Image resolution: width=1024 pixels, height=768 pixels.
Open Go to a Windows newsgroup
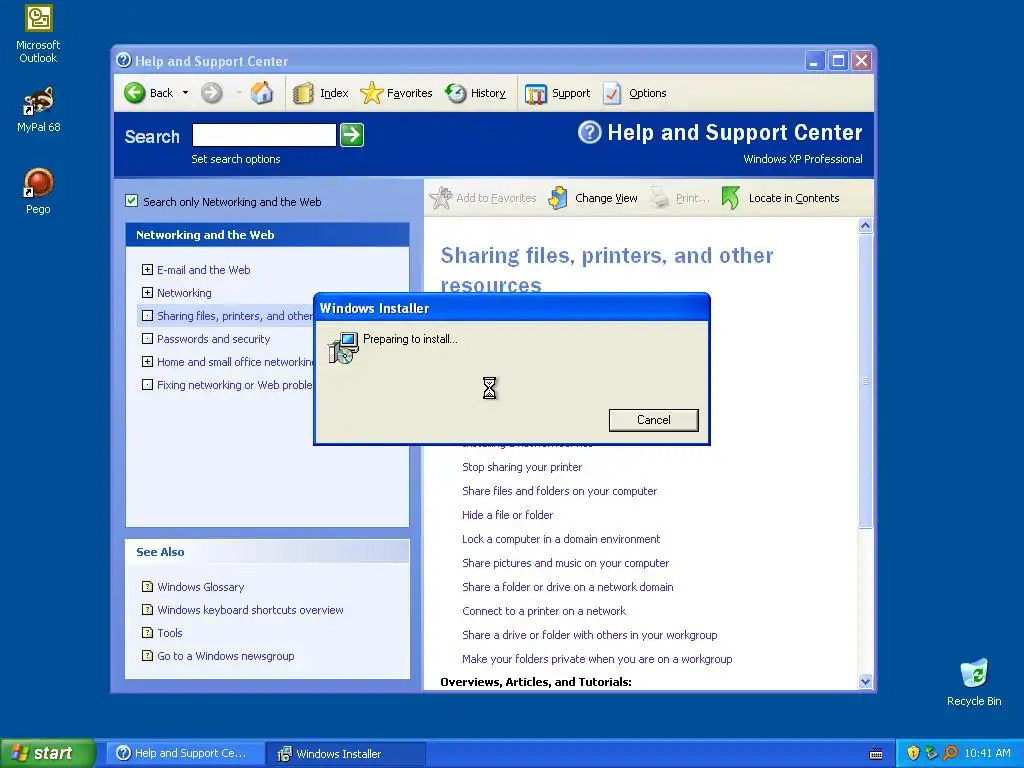(x=225, y=656)
